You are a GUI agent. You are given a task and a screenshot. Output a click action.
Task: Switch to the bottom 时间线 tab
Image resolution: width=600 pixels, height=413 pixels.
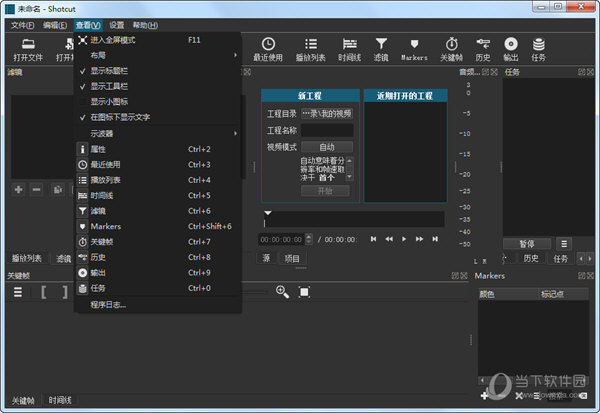point(60,400)
